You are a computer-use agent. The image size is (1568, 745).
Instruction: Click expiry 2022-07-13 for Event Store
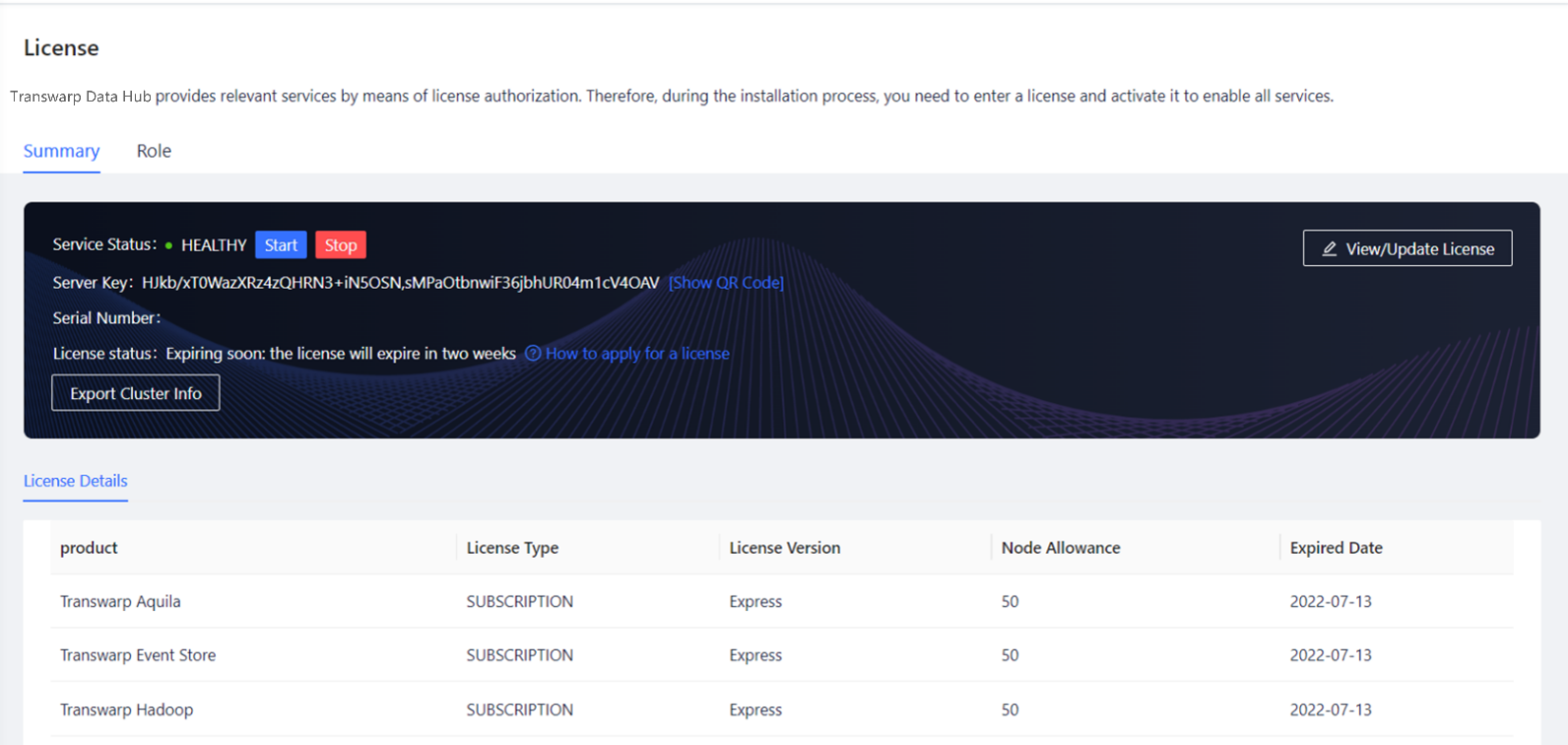[1330, 655]
